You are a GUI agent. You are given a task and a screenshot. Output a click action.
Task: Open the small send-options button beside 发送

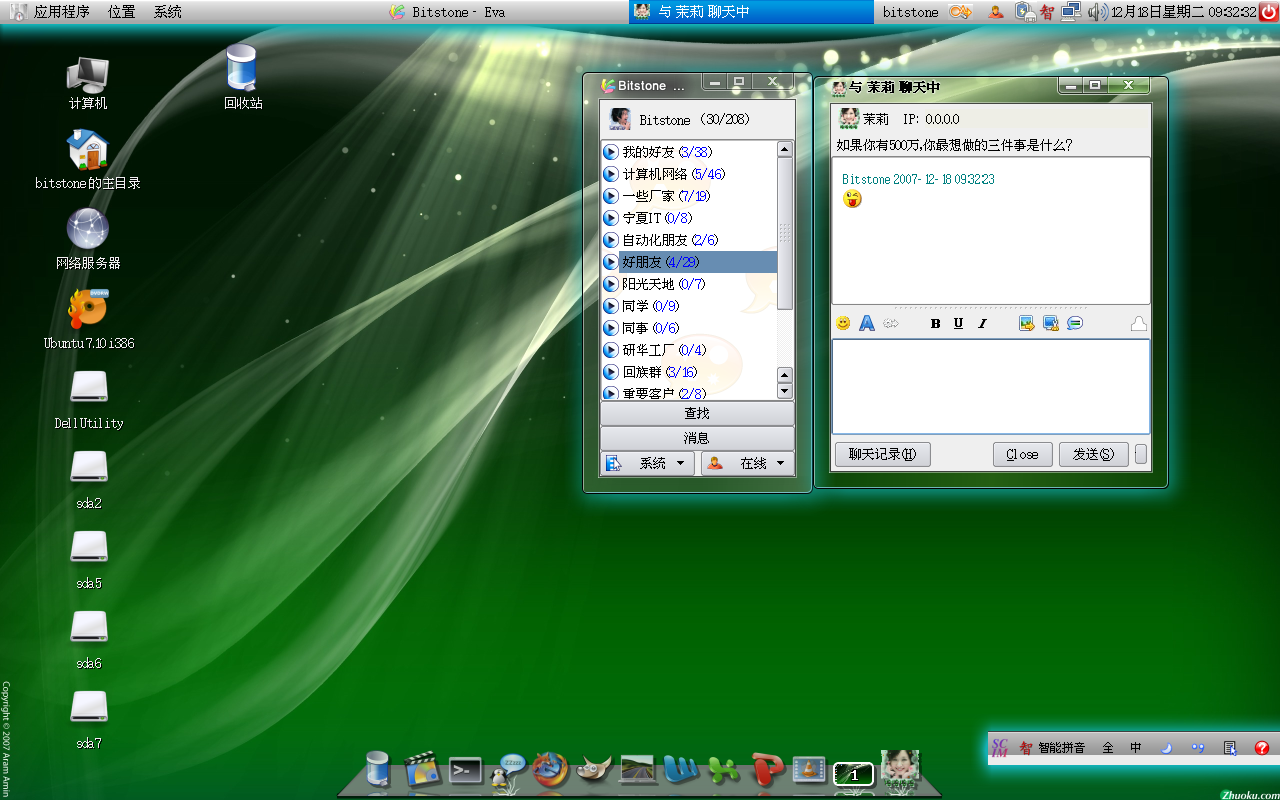pyautogui.click(x=1141, y=454)
